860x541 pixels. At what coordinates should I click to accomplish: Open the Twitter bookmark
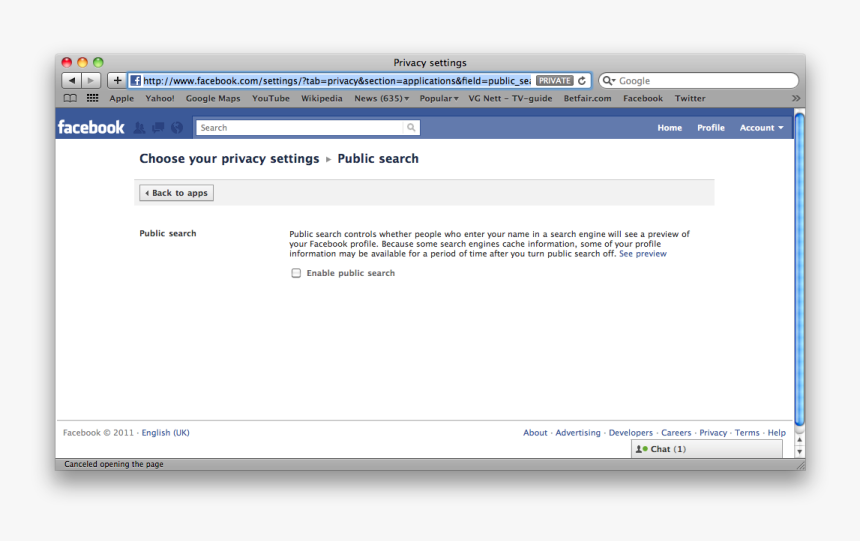690,98
